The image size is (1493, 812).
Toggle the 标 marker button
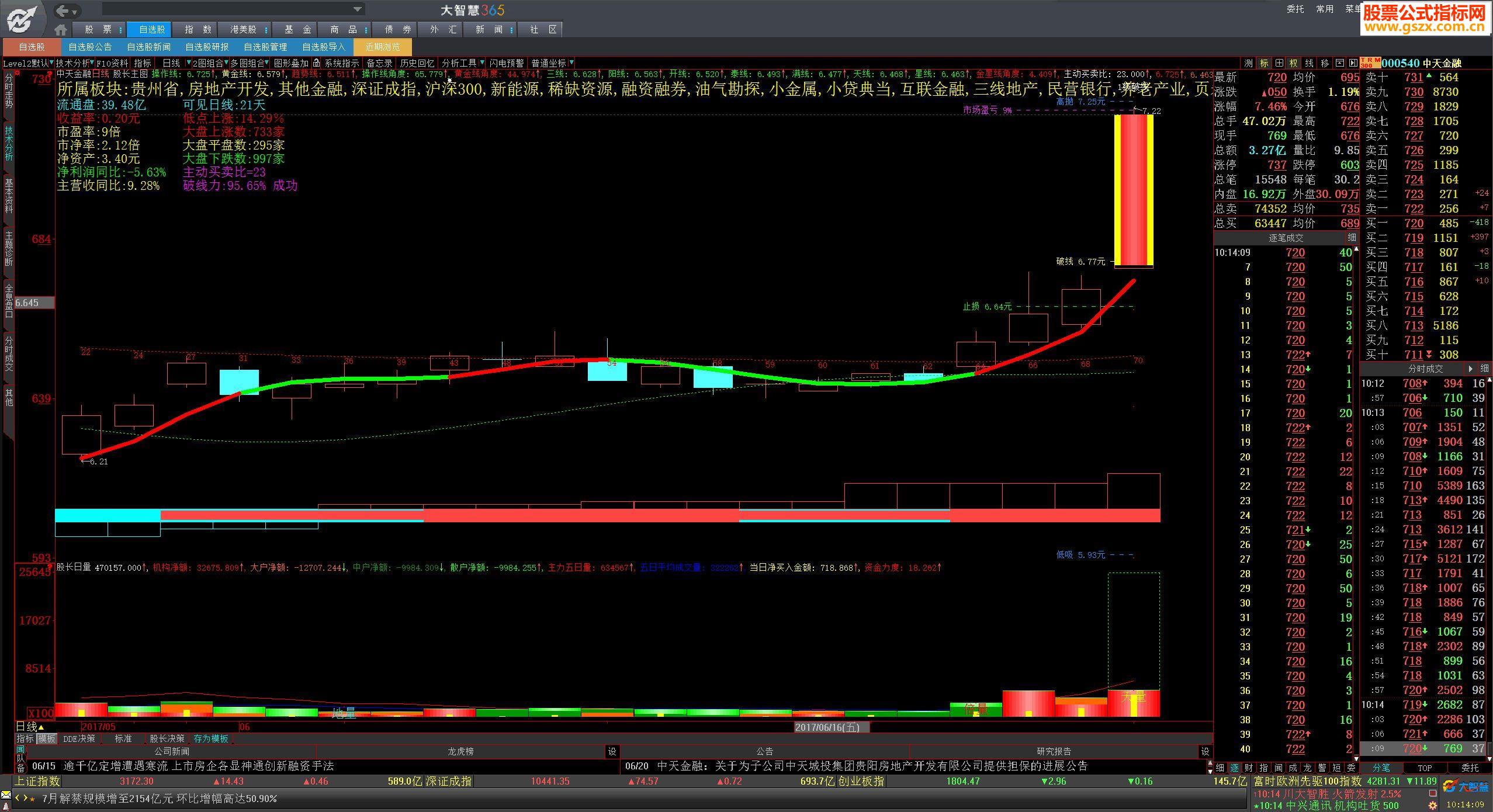pos(1264,63)
